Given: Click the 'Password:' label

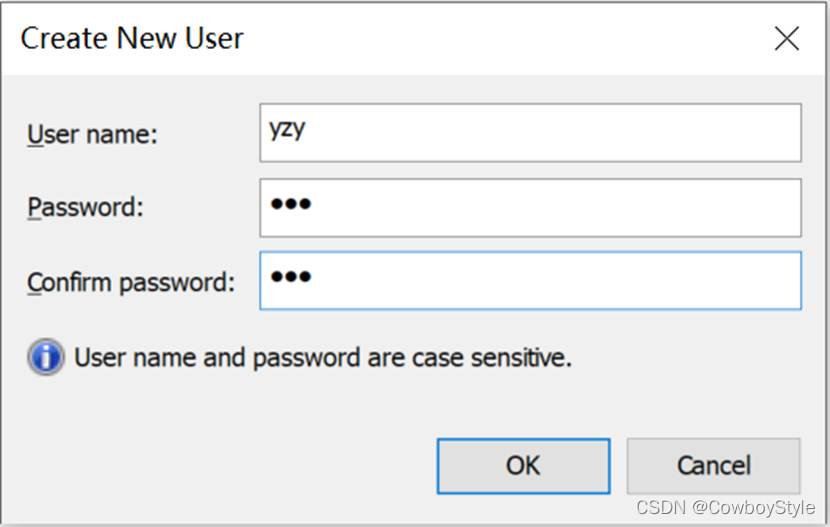Looking at the screenshot, I should [86, 208].
